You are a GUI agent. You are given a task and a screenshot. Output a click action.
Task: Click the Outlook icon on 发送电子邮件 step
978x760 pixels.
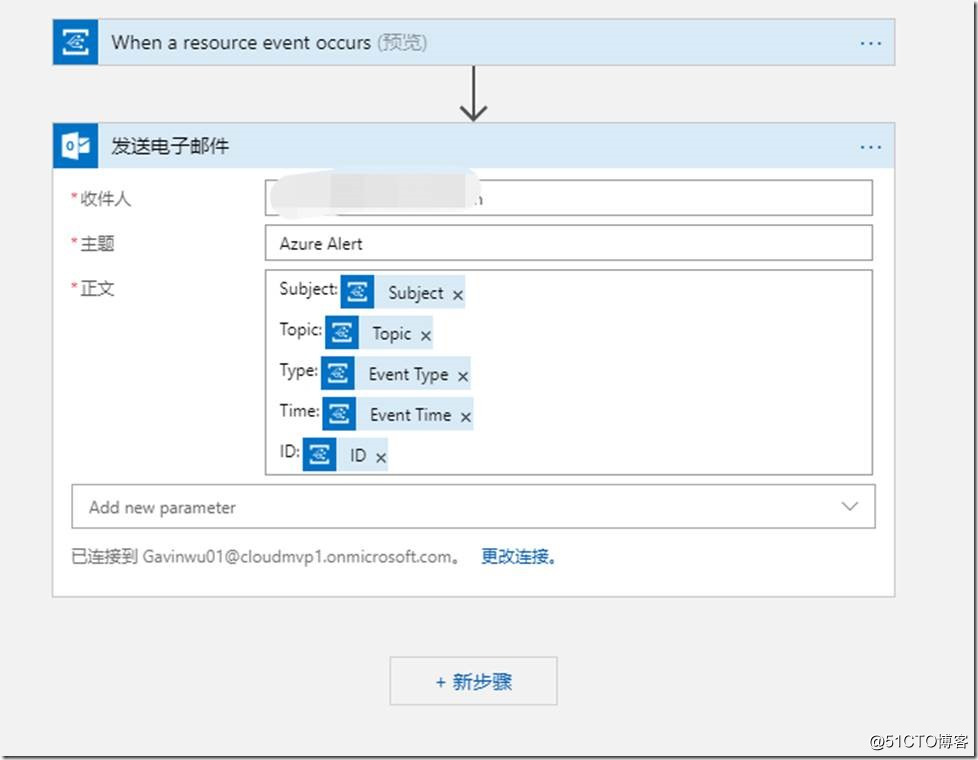pos(75,146)
